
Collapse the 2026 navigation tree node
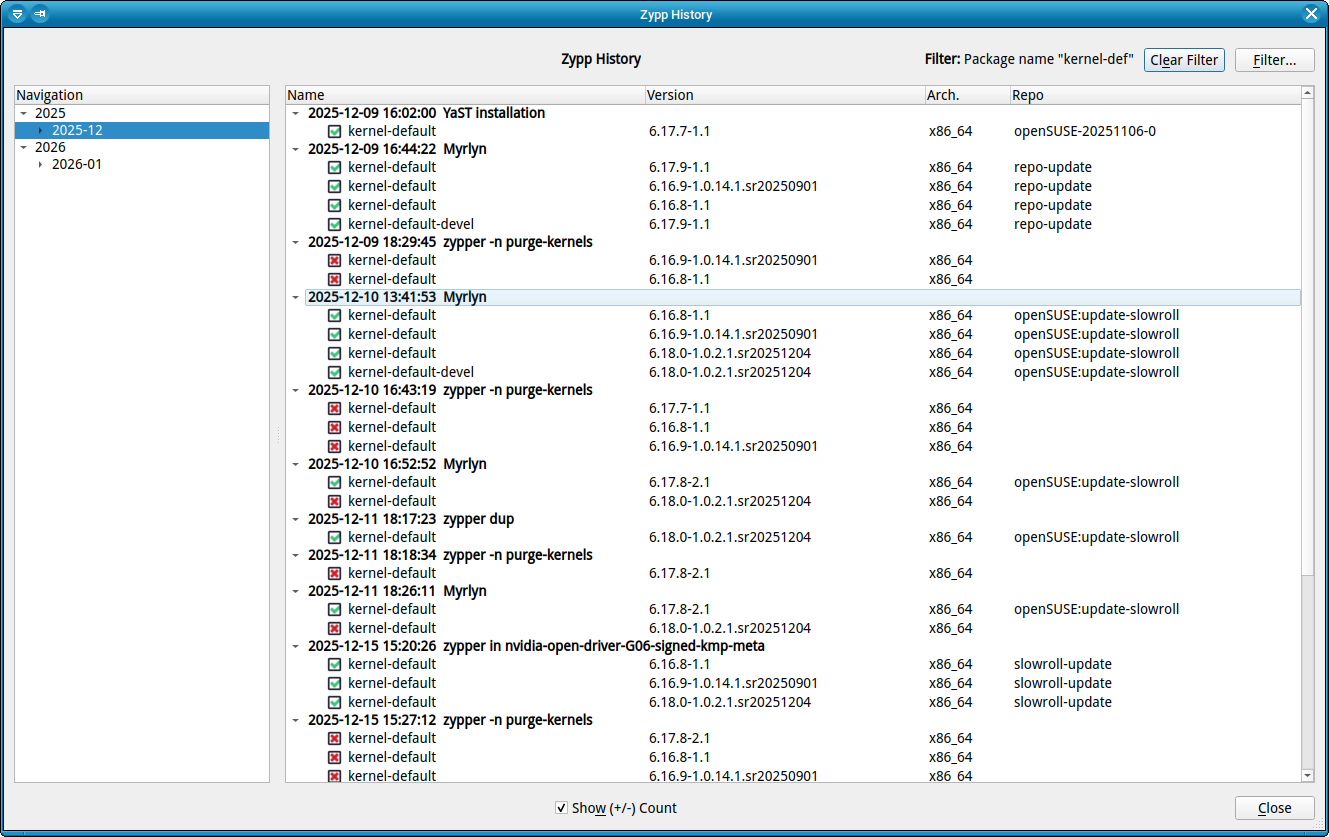[23, 147]
